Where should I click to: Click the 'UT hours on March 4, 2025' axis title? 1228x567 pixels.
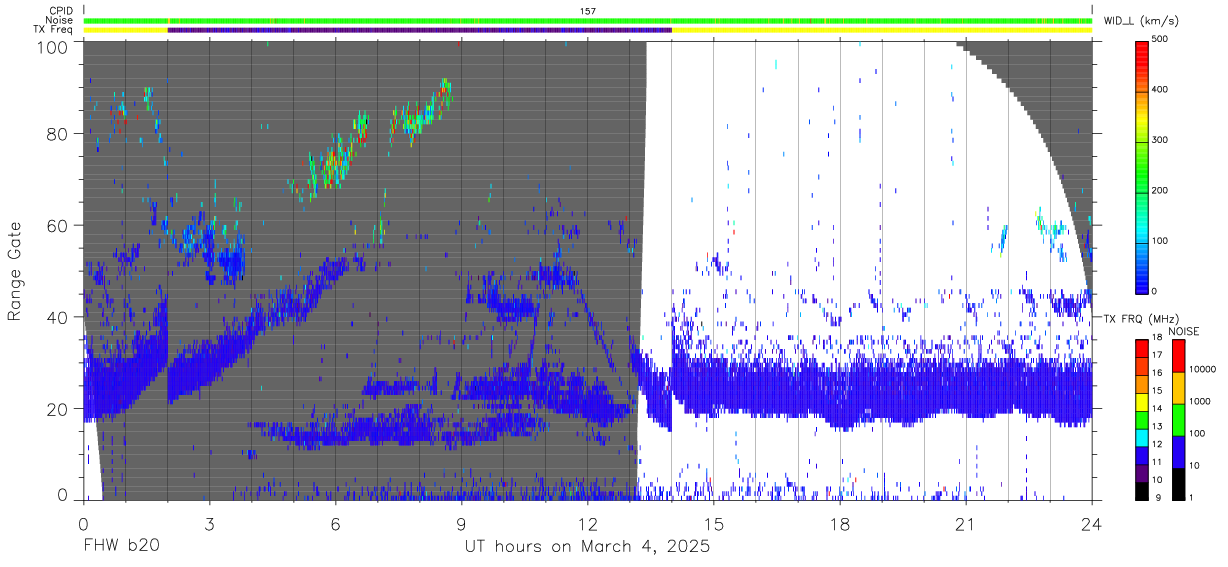pos(587,546)
